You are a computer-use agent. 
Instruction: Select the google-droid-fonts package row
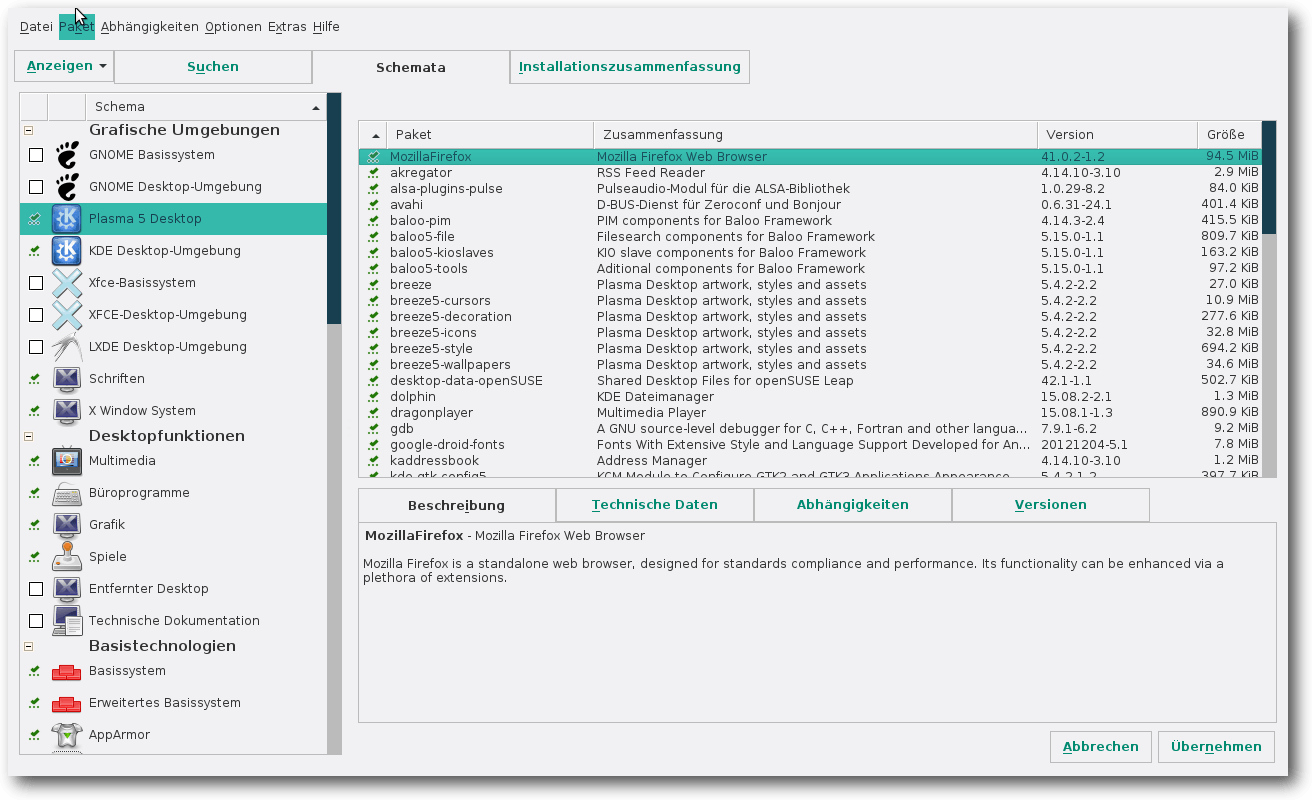coord(810,445)
